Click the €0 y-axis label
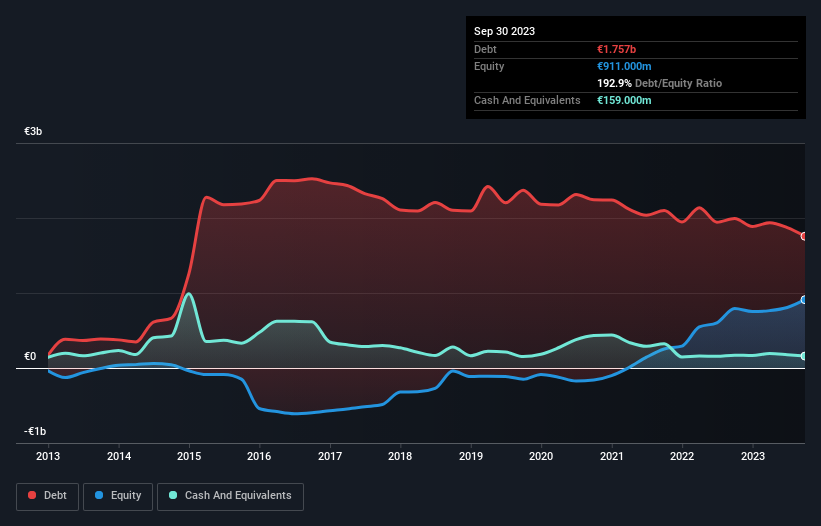The image size is (821, 526). pos(30,356)
